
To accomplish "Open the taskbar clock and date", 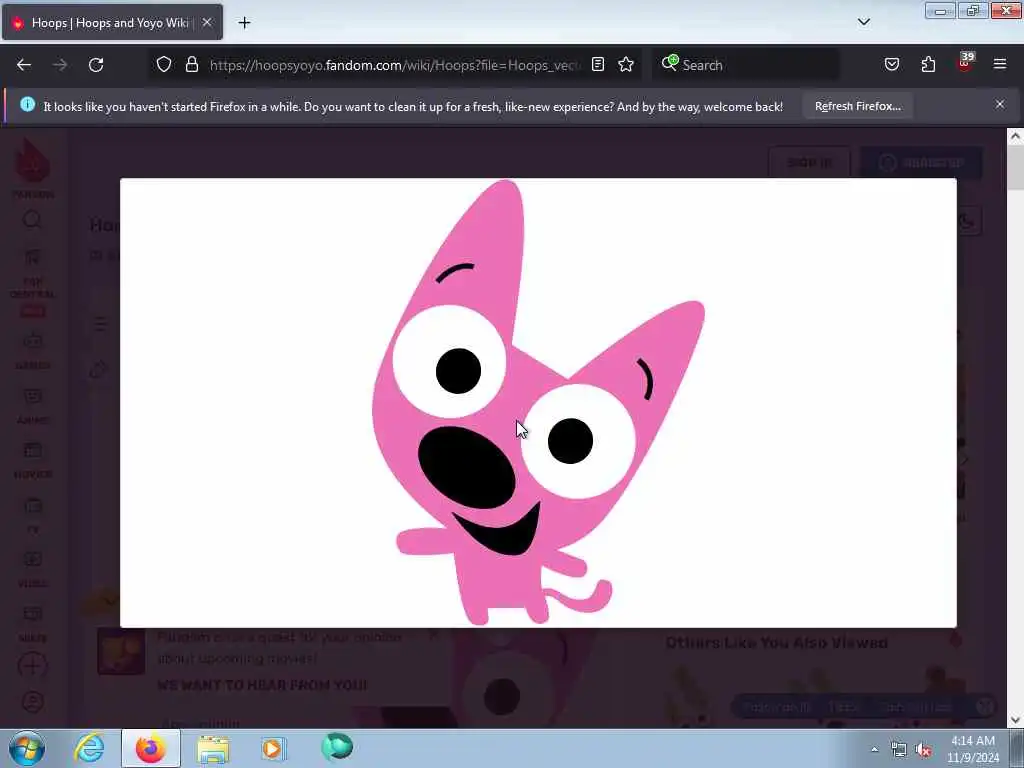I will point(973,749).
